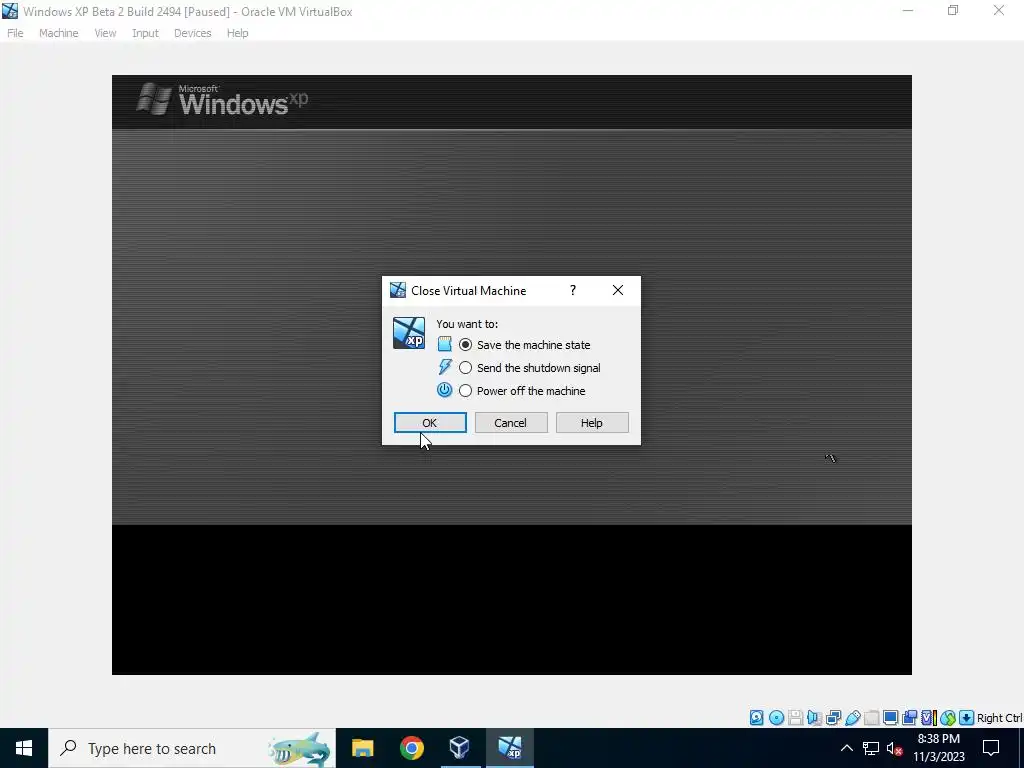Click the Windows XP VM taskbar icon

[509, 748]
